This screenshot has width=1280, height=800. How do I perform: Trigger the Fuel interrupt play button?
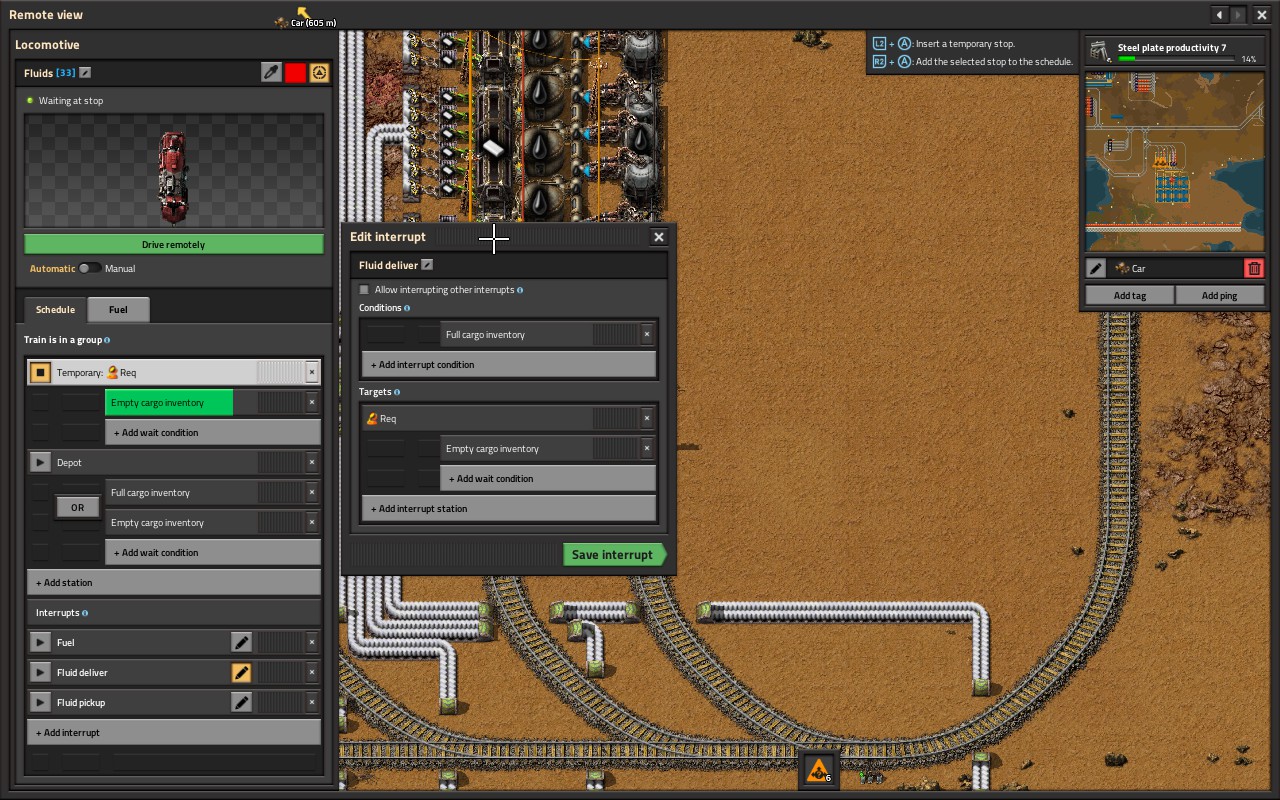coord(40,642)
